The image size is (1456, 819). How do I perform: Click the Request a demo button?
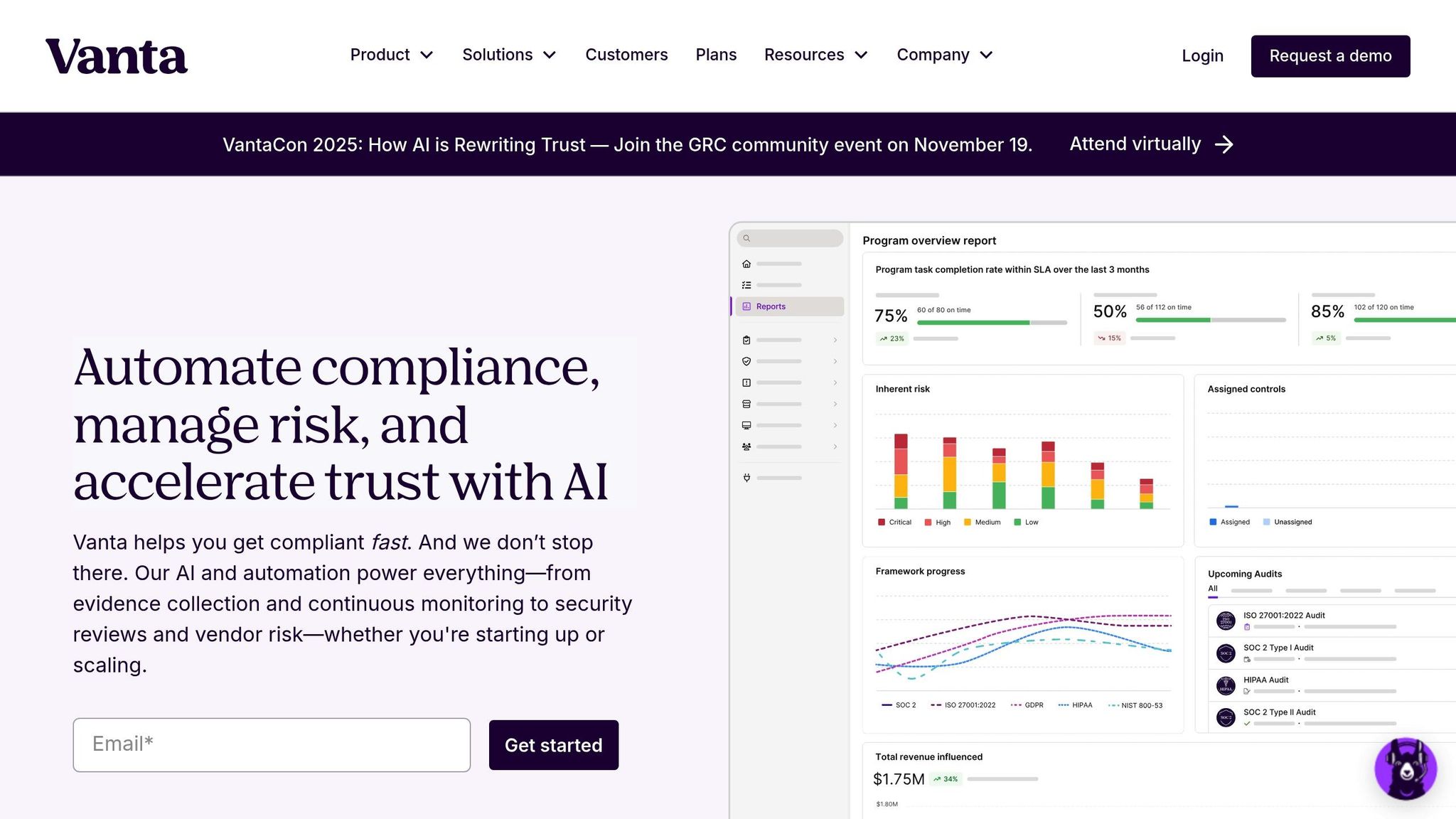(1330, 56)
